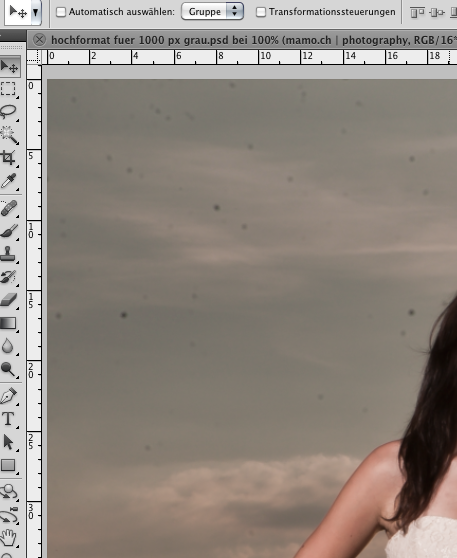Image resolution: width=457 pixels, height=558 pixels.
Task: Select the Crop tool
Action: (x=9, y=158)
